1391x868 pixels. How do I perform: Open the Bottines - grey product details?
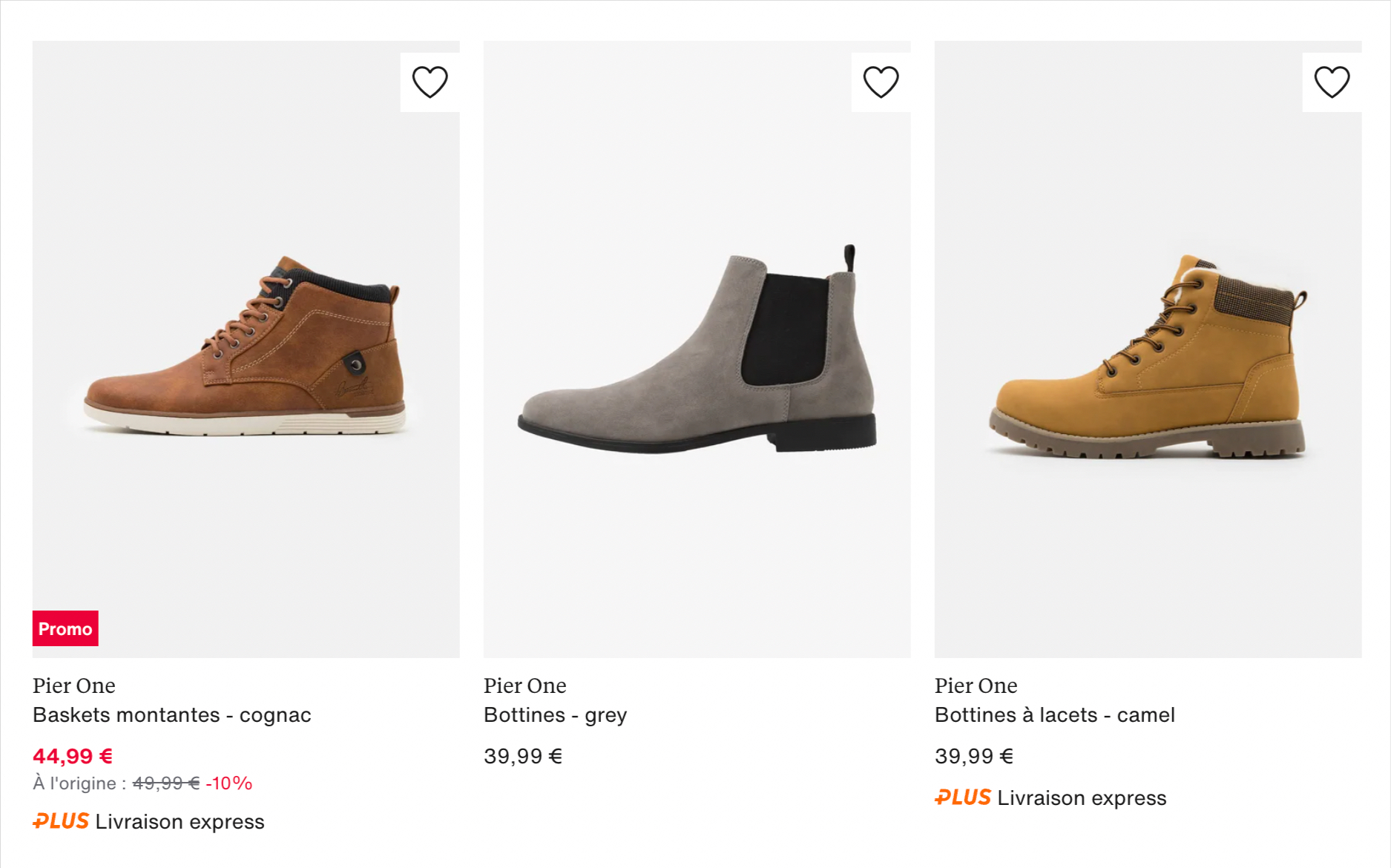coord(555,714)
